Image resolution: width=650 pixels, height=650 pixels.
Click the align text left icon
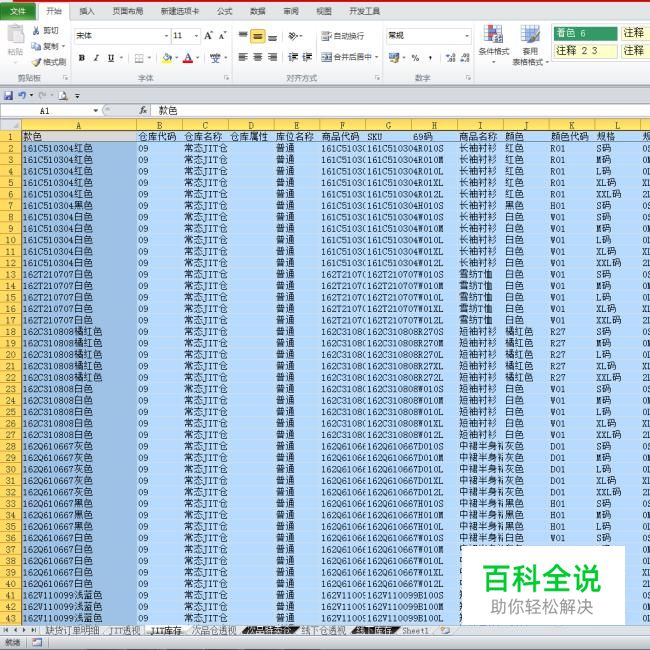243,57
